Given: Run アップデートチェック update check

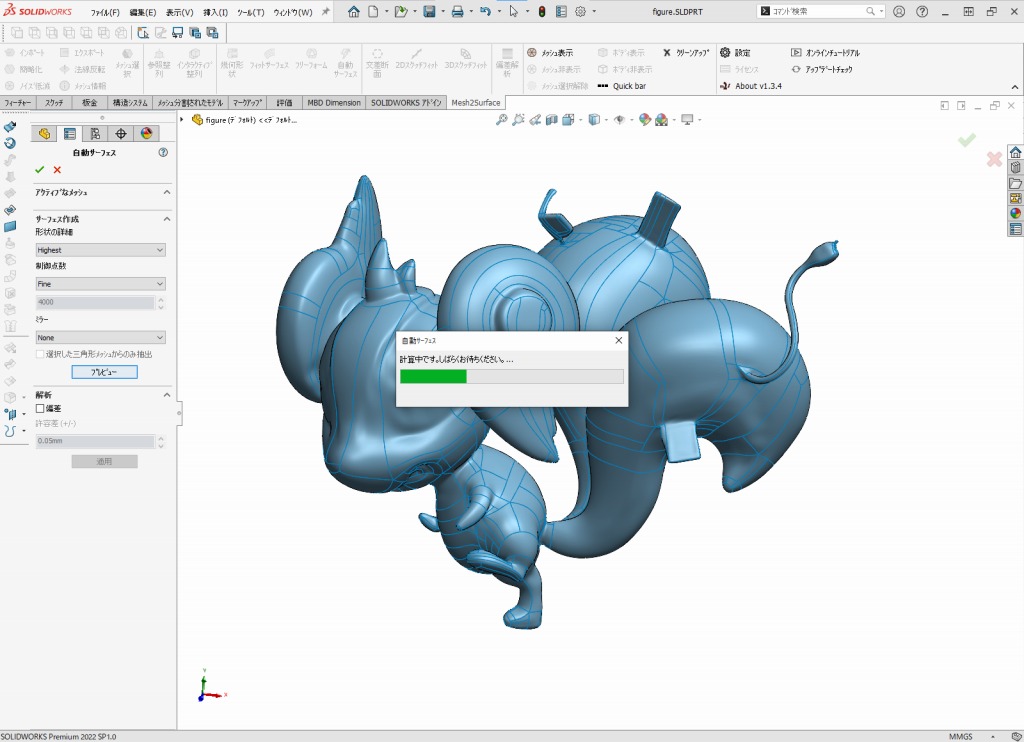Looking at the screenshot, I should tap(822, 69).
